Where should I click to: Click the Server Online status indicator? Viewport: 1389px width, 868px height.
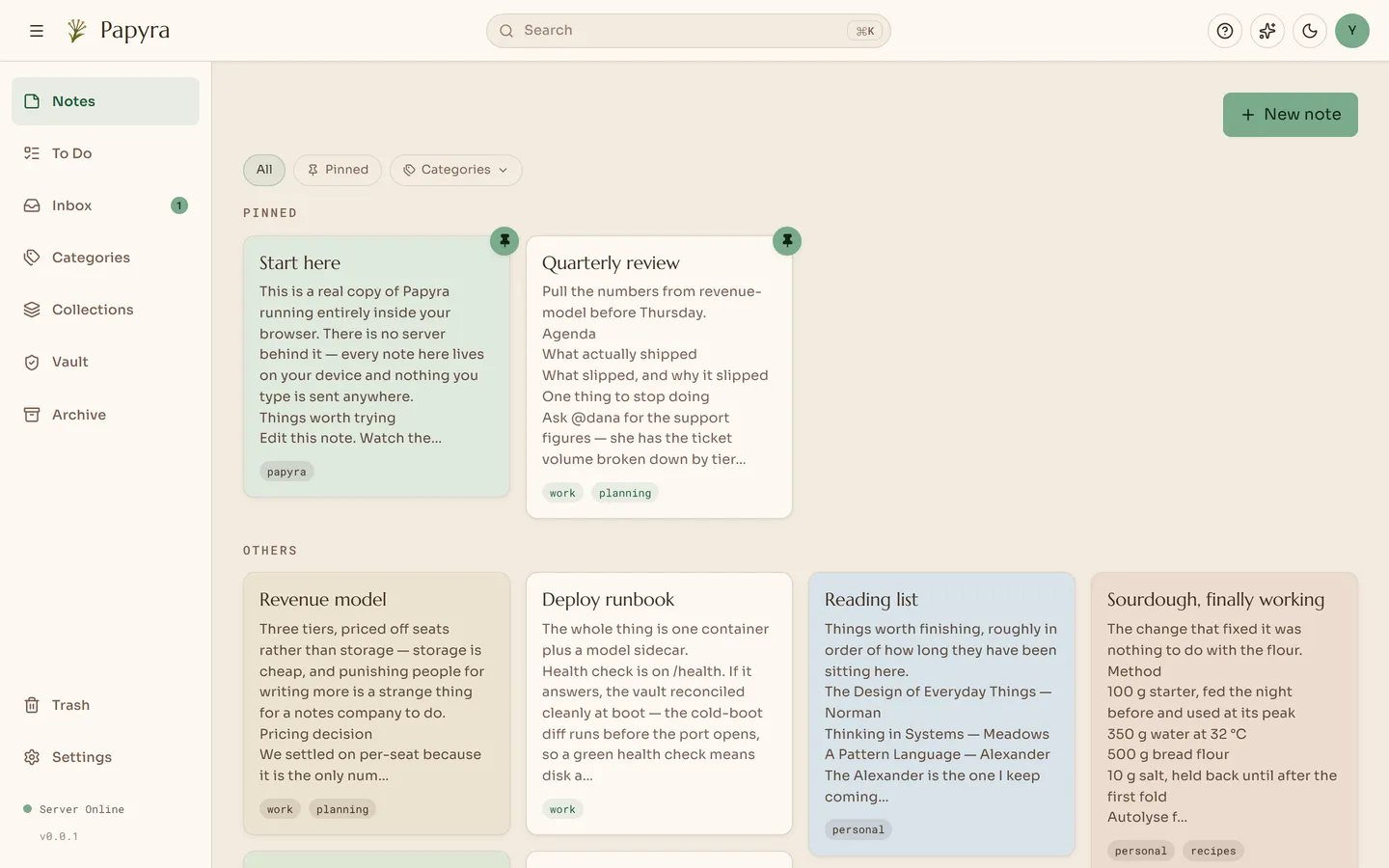coord(74,809)
